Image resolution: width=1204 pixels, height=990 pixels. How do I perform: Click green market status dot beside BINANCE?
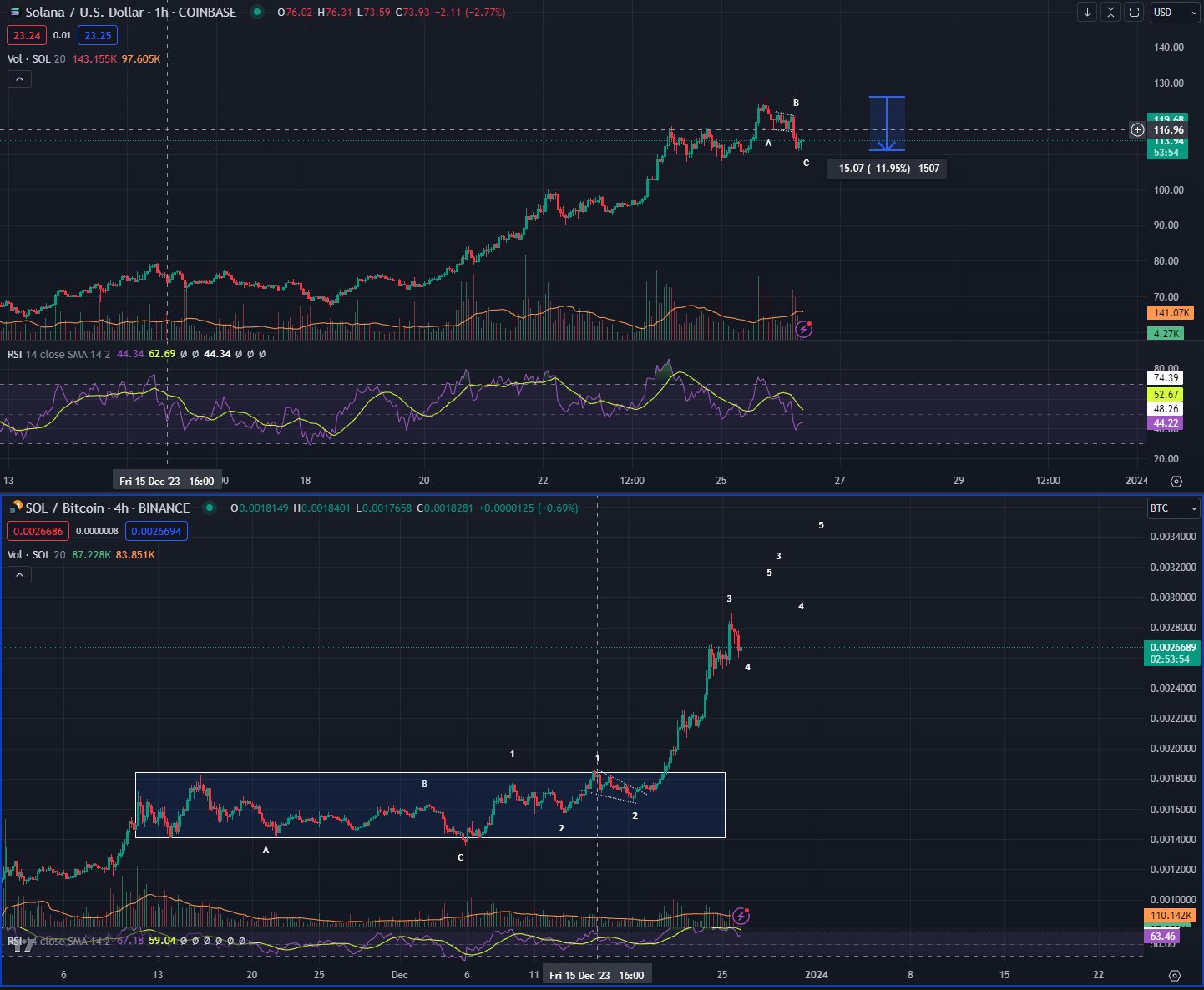tap(210, 508)
